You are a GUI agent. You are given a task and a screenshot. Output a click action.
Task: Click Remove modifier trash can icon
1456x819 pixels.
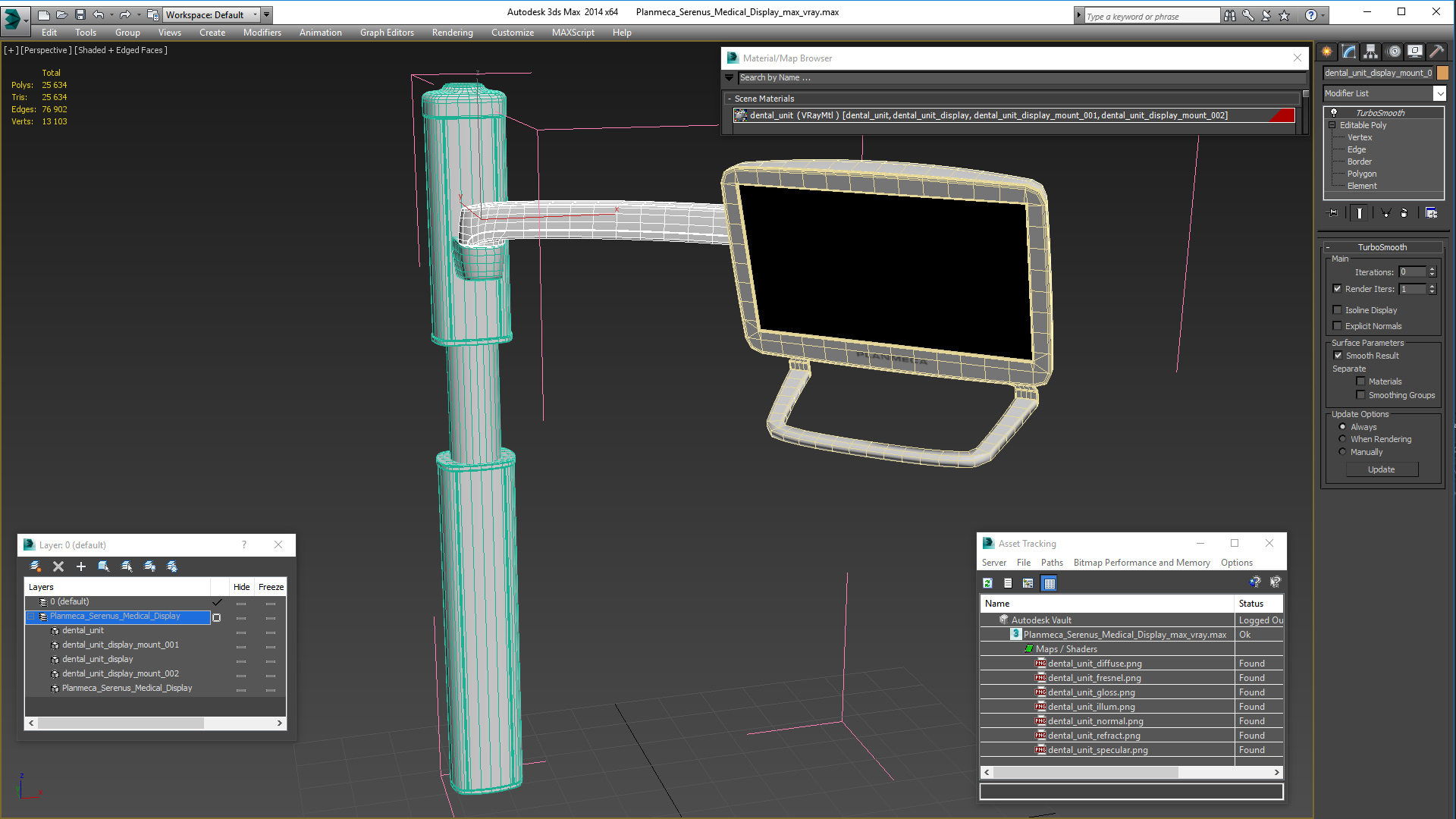[x=1404, y=213]
